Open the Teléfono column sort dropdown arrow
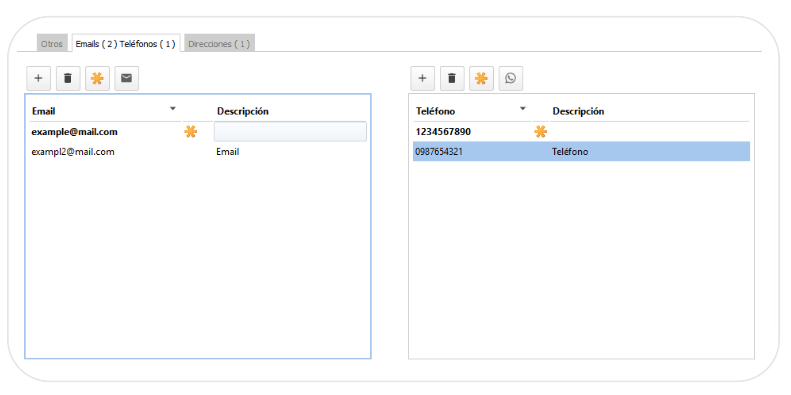The image size is (791, 395). pyautogui.click(x=523, y=108)
